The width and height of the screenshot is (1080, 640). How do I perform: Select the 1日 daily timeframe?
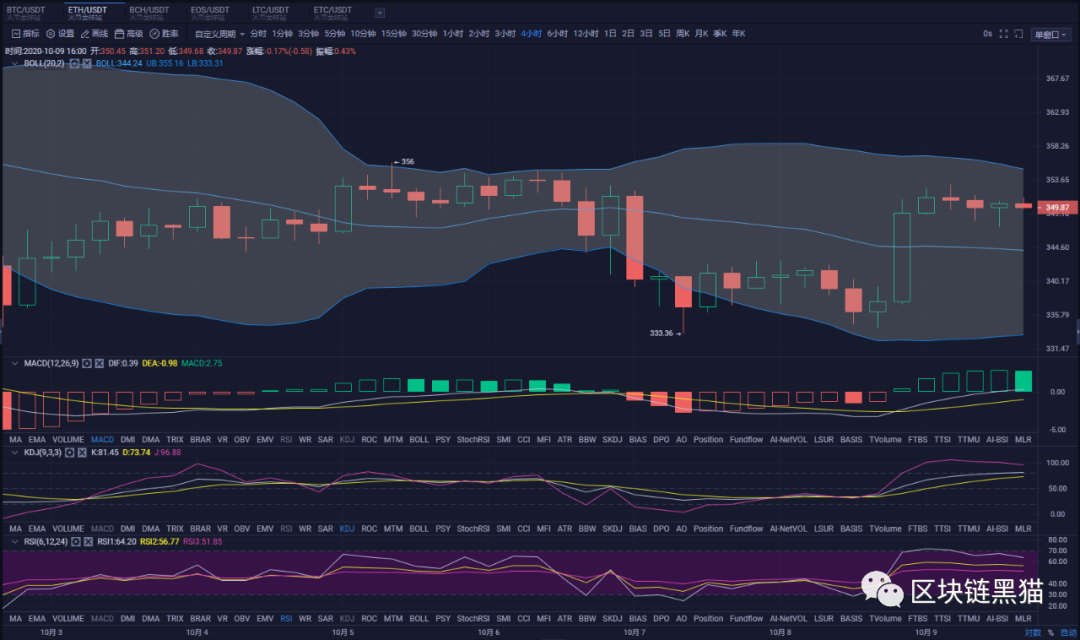610,34
